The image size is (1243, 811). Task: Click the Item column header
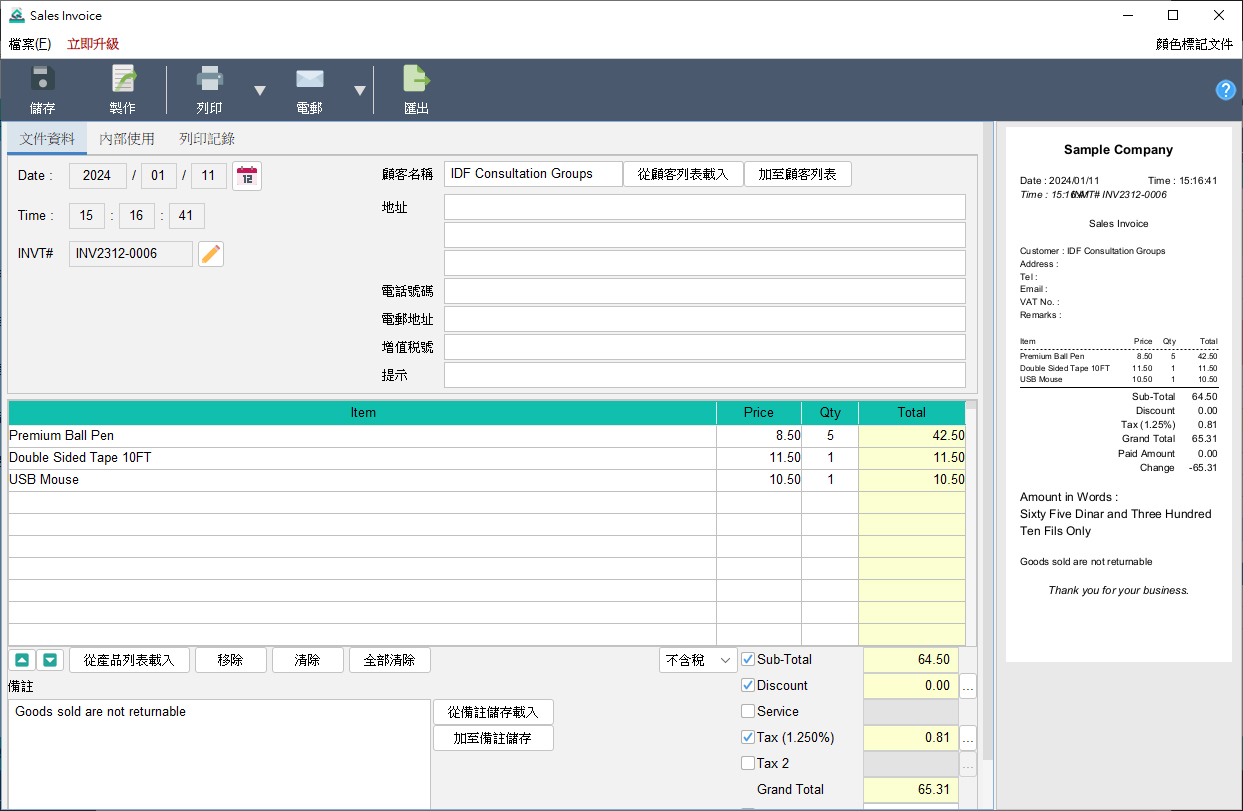(362, 413)
